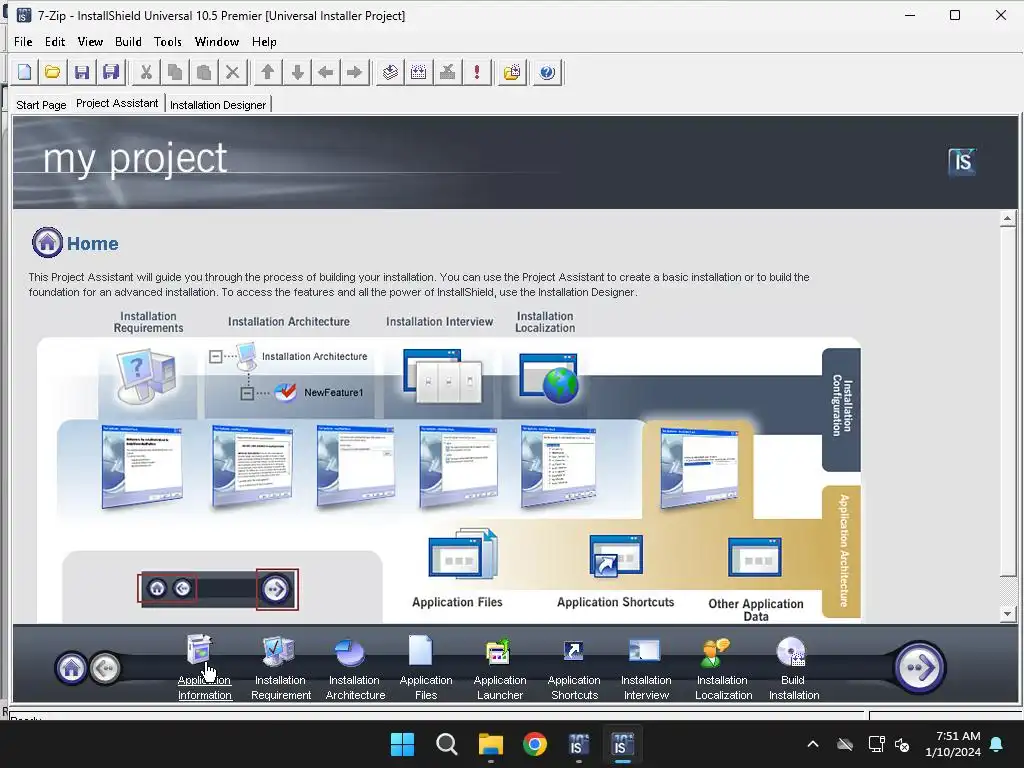Open the Help menu

tap(264, 42)
